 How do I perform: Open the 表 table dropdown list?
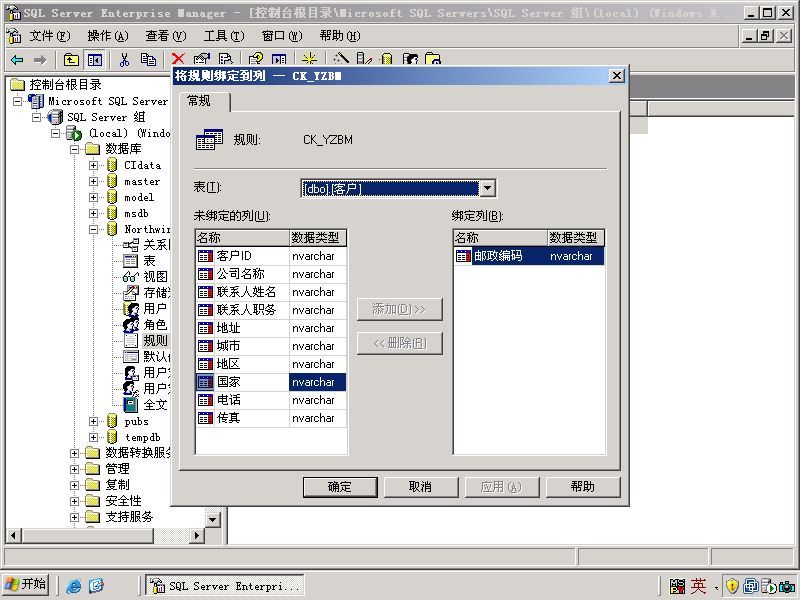[x=487, y=188]
